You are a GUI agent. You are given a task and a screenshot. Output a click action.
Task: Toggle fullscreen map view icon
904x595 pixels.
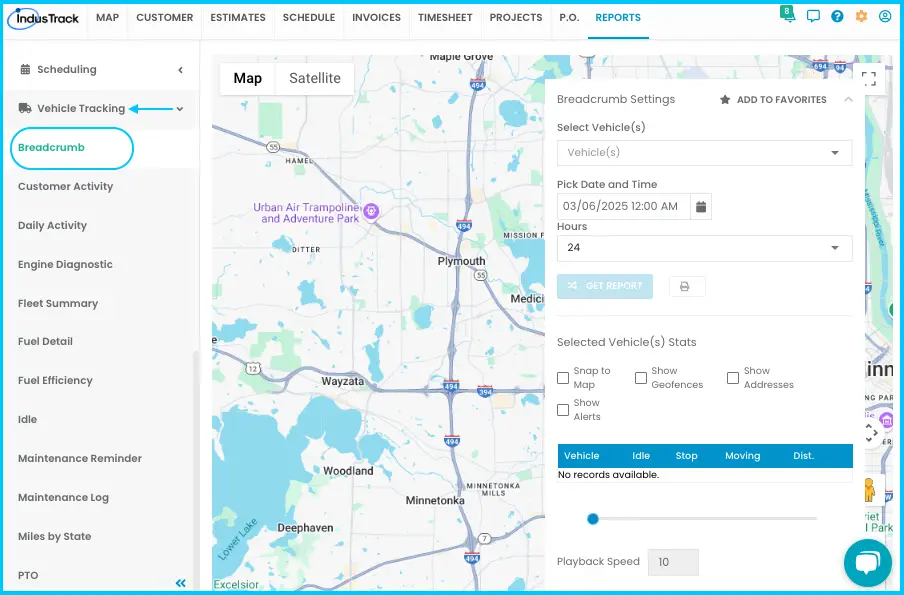click(x=869, y=78)
